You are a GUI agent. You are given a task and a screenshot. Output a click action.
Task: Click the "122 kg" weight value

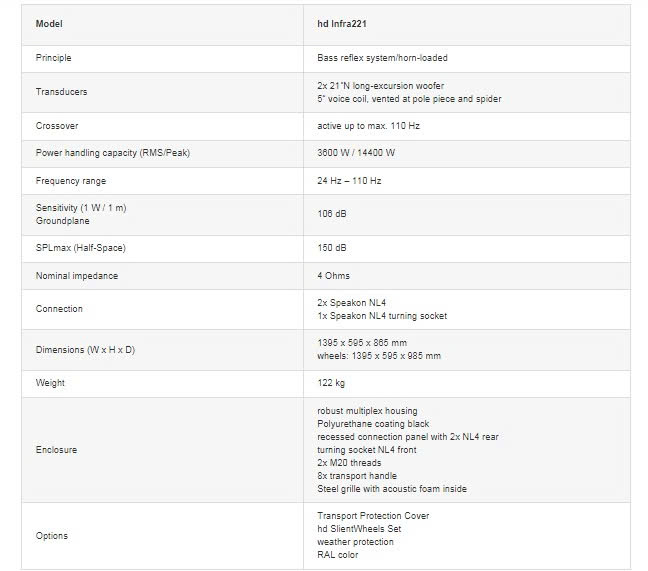pyautogui.click(x=332, y=383)
